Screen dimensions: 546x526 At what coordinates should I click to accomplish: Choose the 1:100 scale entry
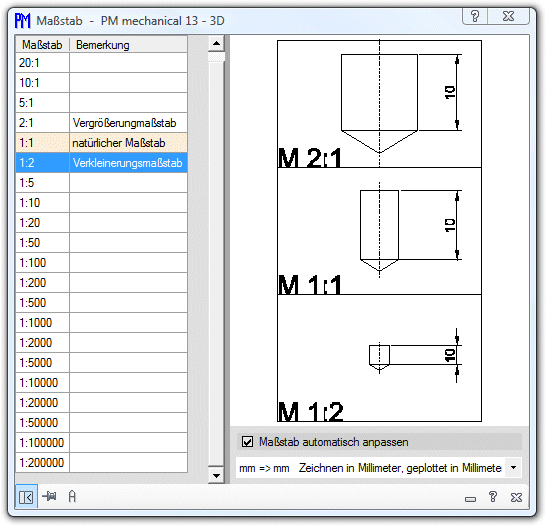coord(101,262)
